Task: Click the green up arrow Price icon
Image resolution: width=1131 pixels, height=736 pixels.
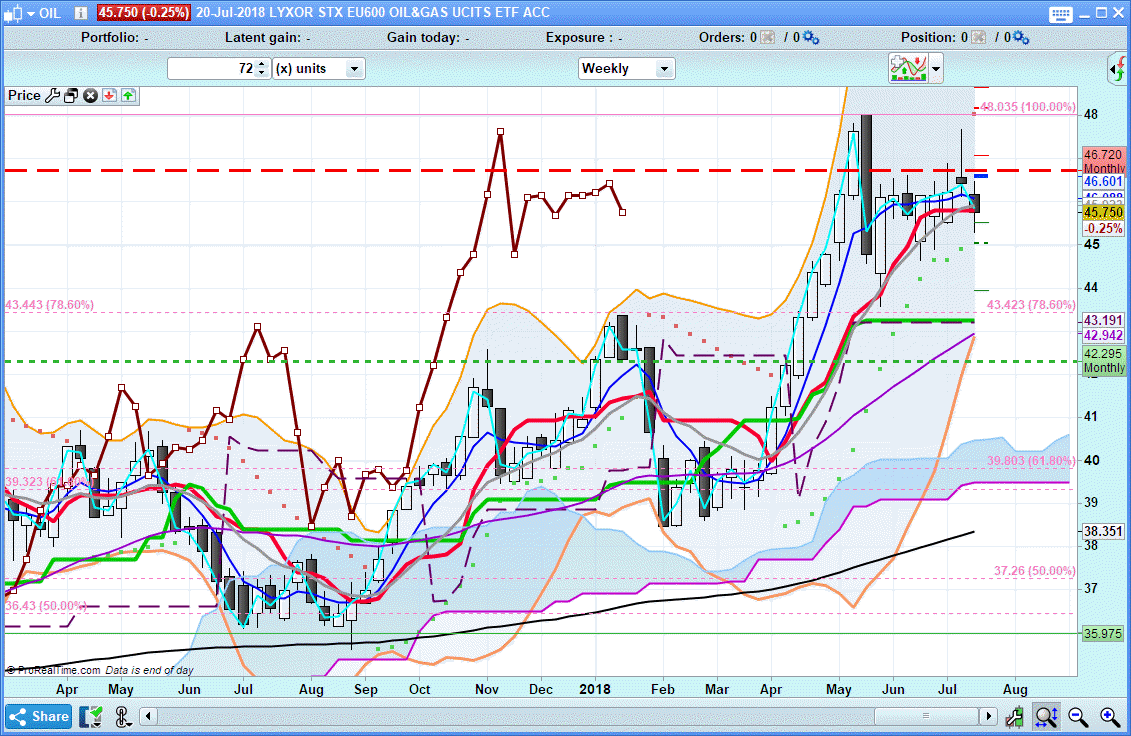Action: [x=129, y=96]
